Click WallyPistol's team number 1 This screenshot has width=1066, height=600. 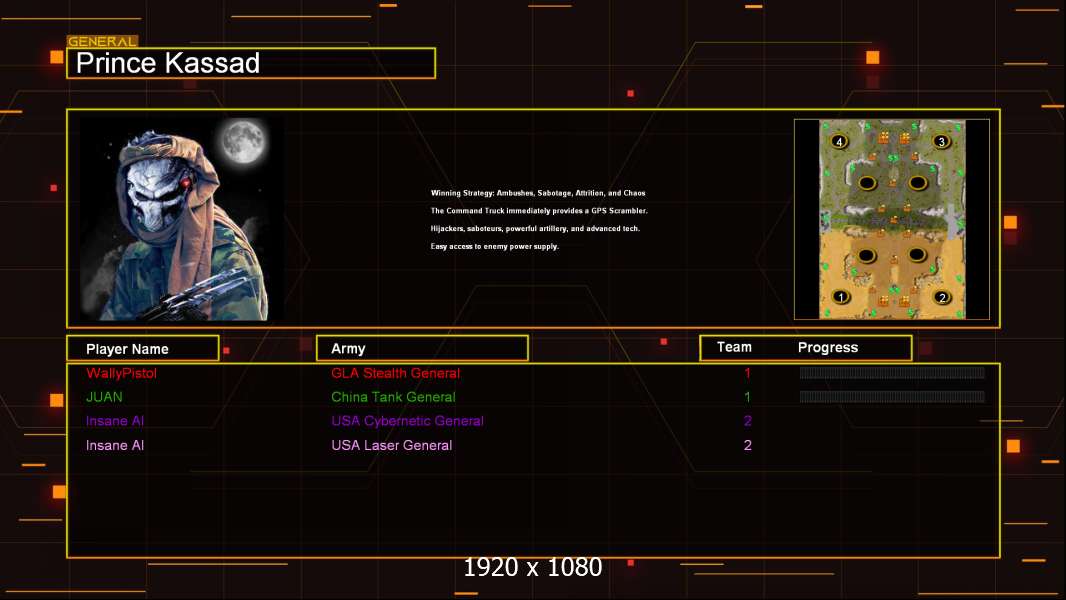(747, 373)
